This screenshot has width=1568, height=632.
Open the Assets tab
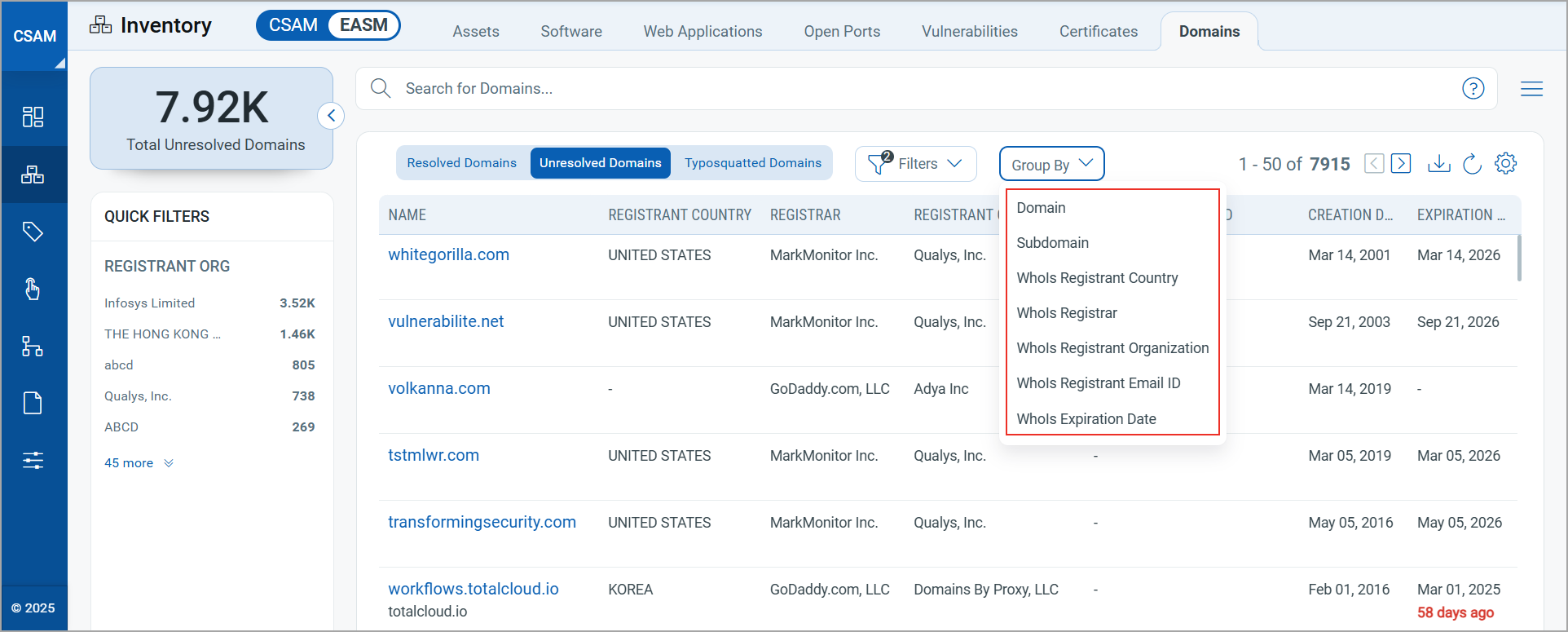coord(476,32)
